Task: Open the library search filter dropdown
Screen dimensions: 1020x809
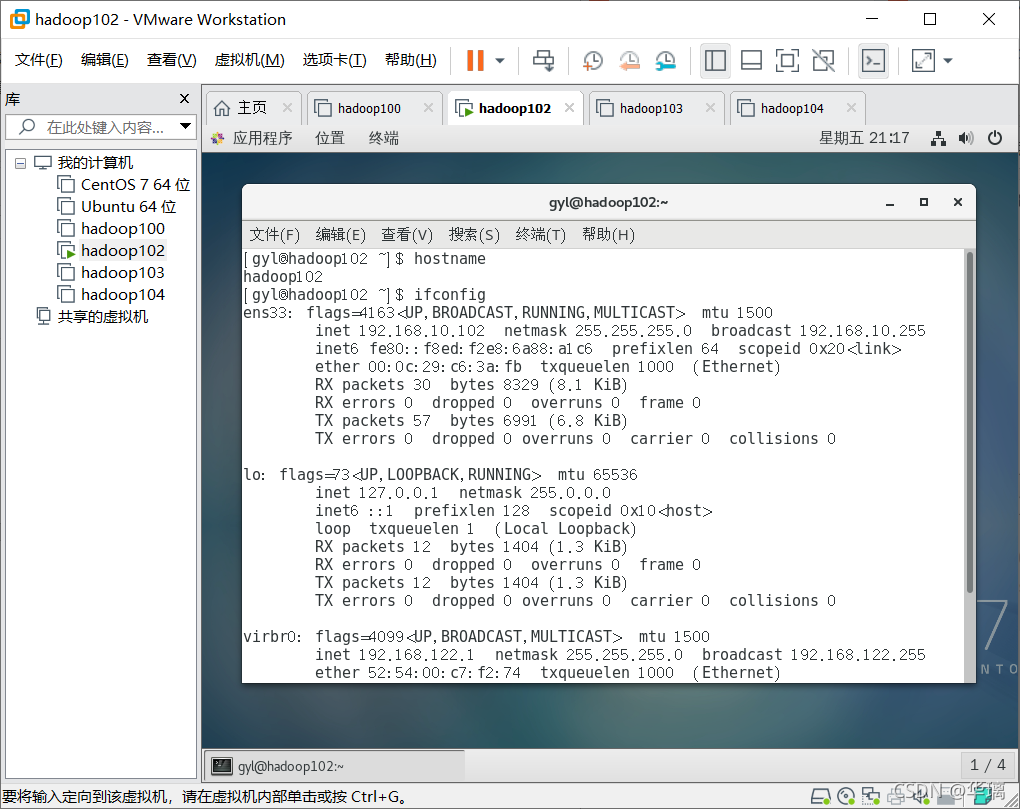Action: pos(185,126)
